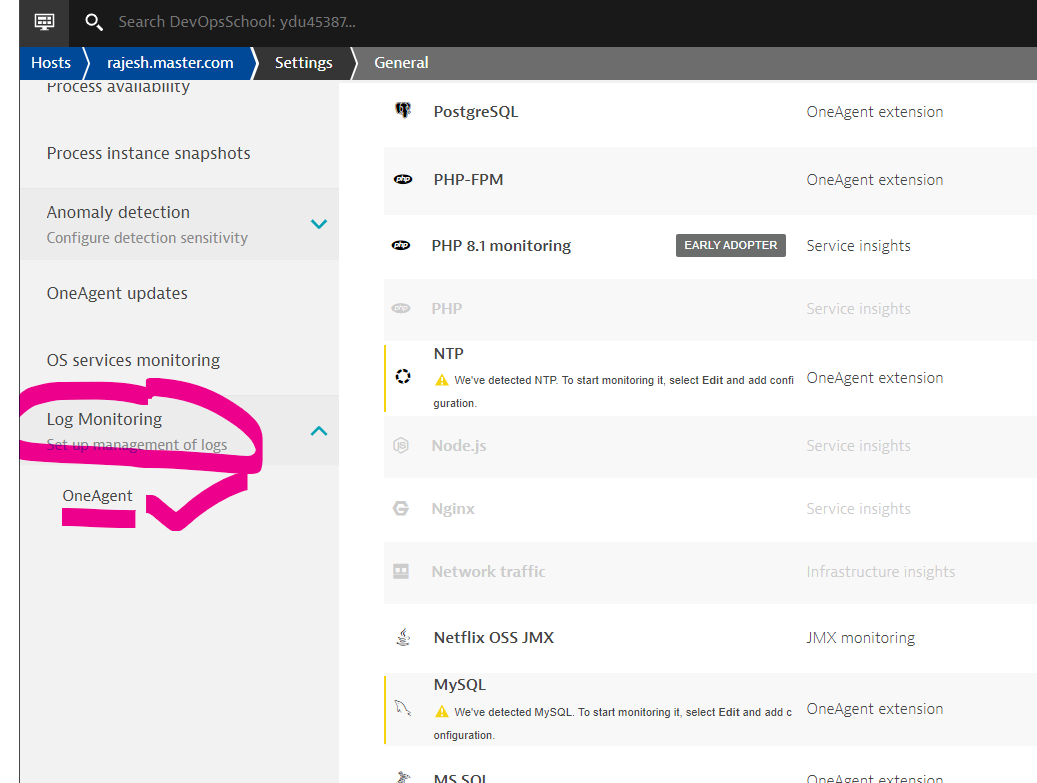Click JMX monitoring type label
The height and width of the screenshot is (783, 1037).
[860, 638]
